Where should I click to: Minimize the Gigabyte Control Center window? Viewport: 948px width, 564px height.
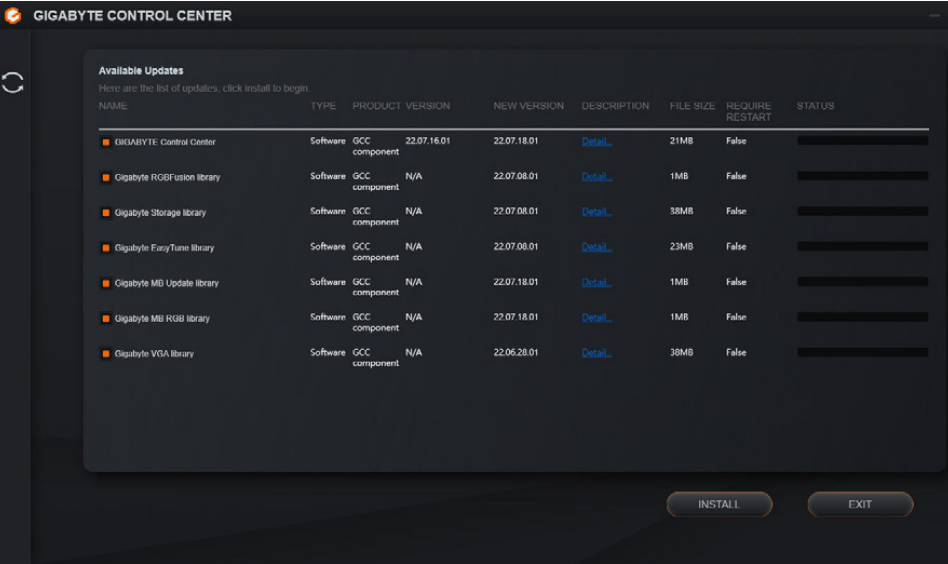pos(934,16)
